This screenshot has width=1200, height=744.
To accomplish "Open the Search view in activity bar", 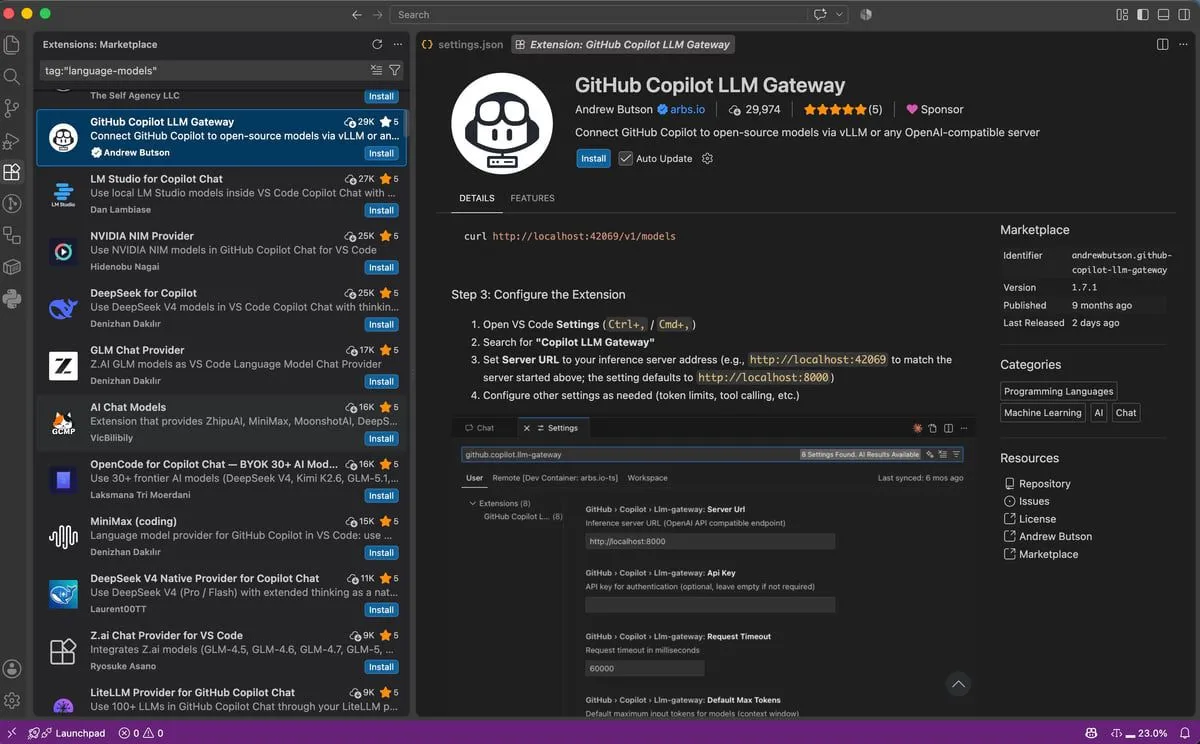I will coord(12,77).
